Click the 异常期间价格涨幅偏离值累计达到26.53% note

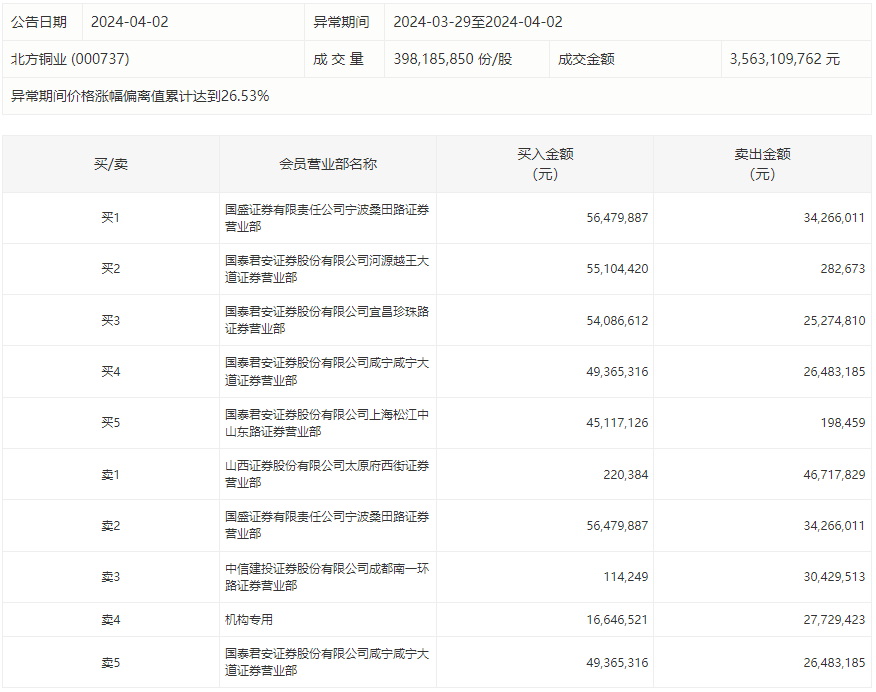[140, 96]
